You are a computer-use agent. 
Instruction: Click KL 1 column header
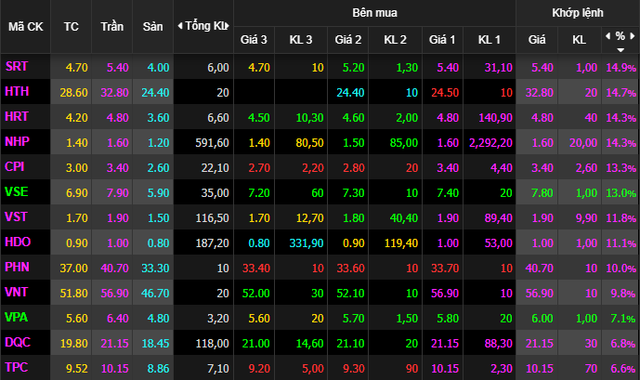489,40
